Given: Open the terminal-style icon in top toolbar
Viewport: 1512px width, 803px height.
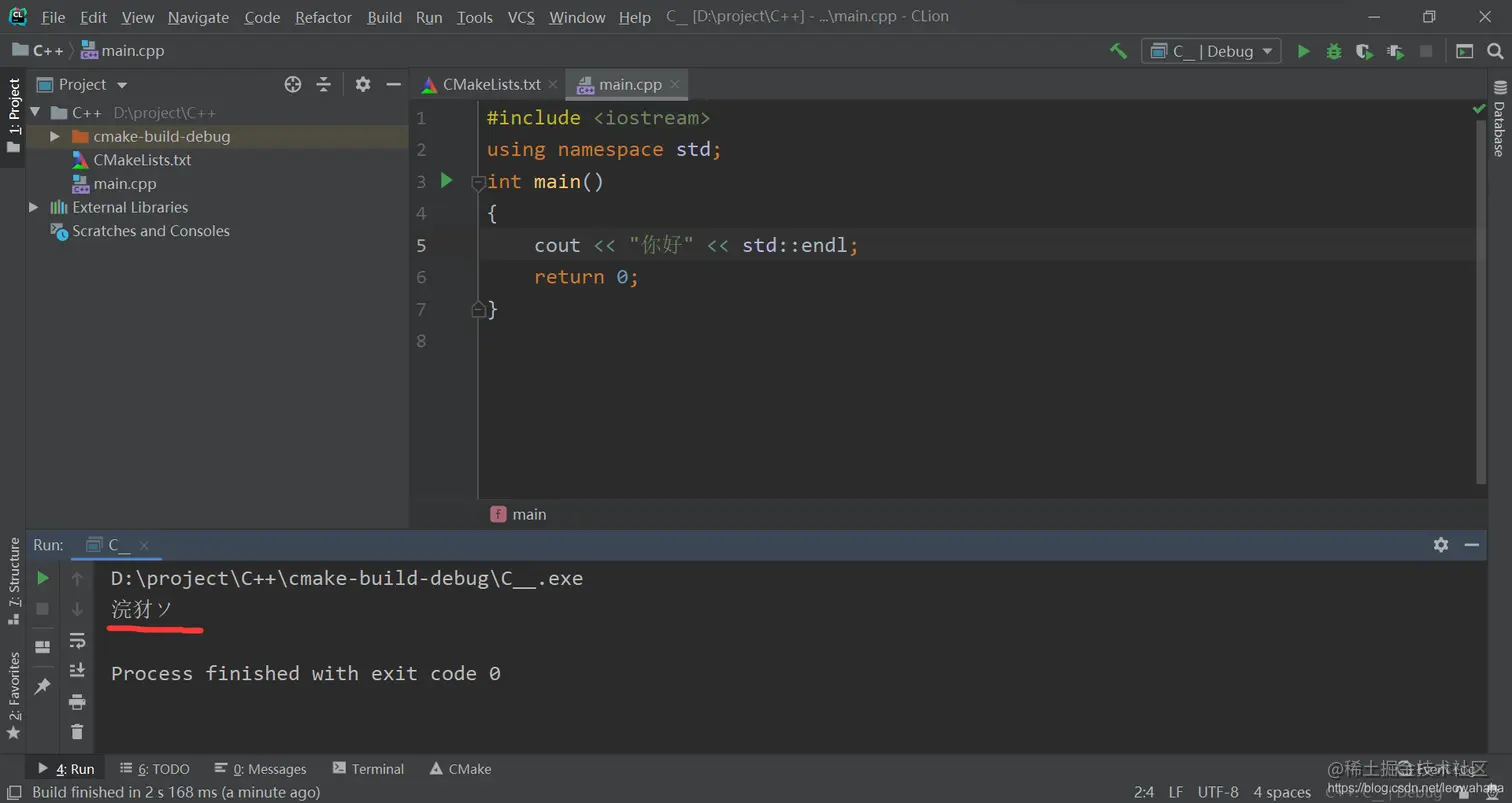Looking at the screenshot, I should click(1464, 51).
